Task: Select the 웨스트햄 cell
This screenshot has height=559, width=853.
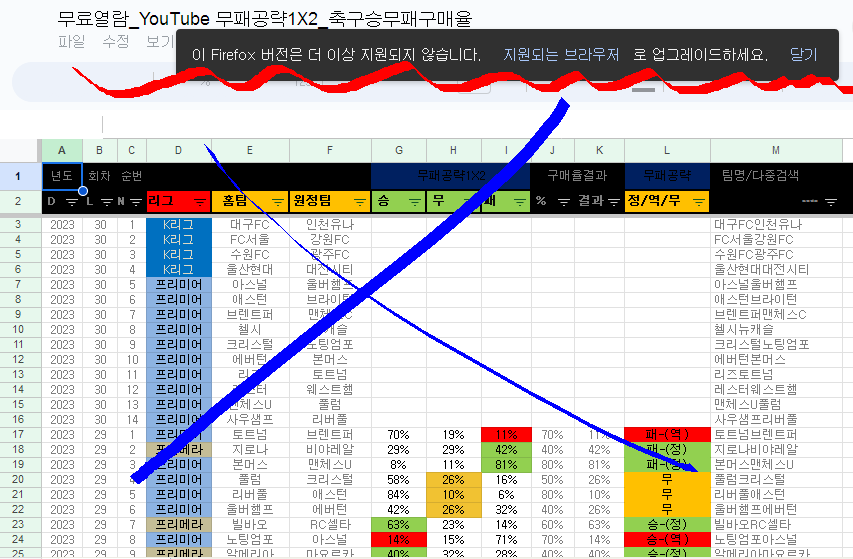Action: tap(330, 389)
